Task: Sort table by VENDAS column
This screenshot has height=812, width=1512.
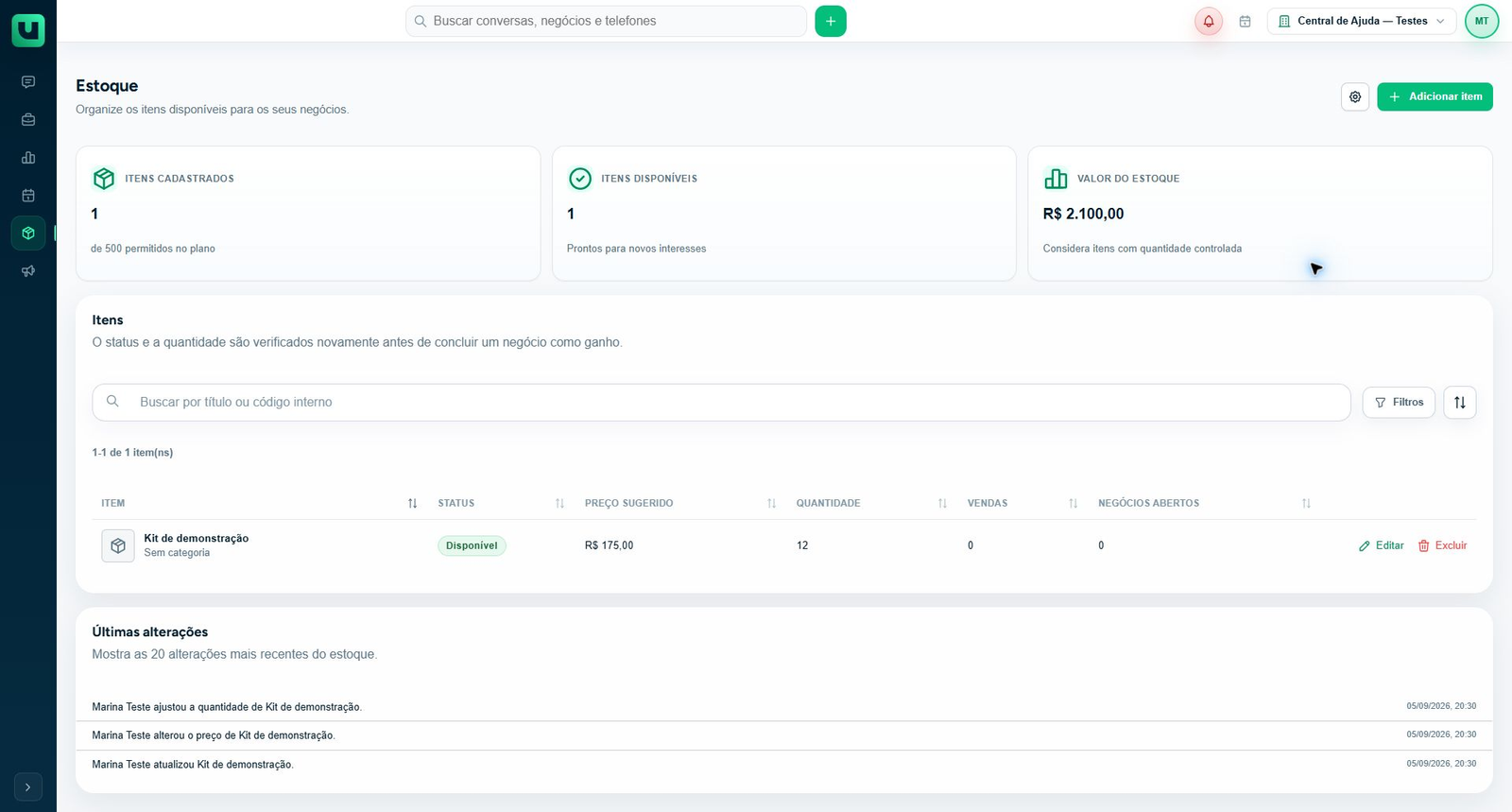Action: pos(1073,504)
